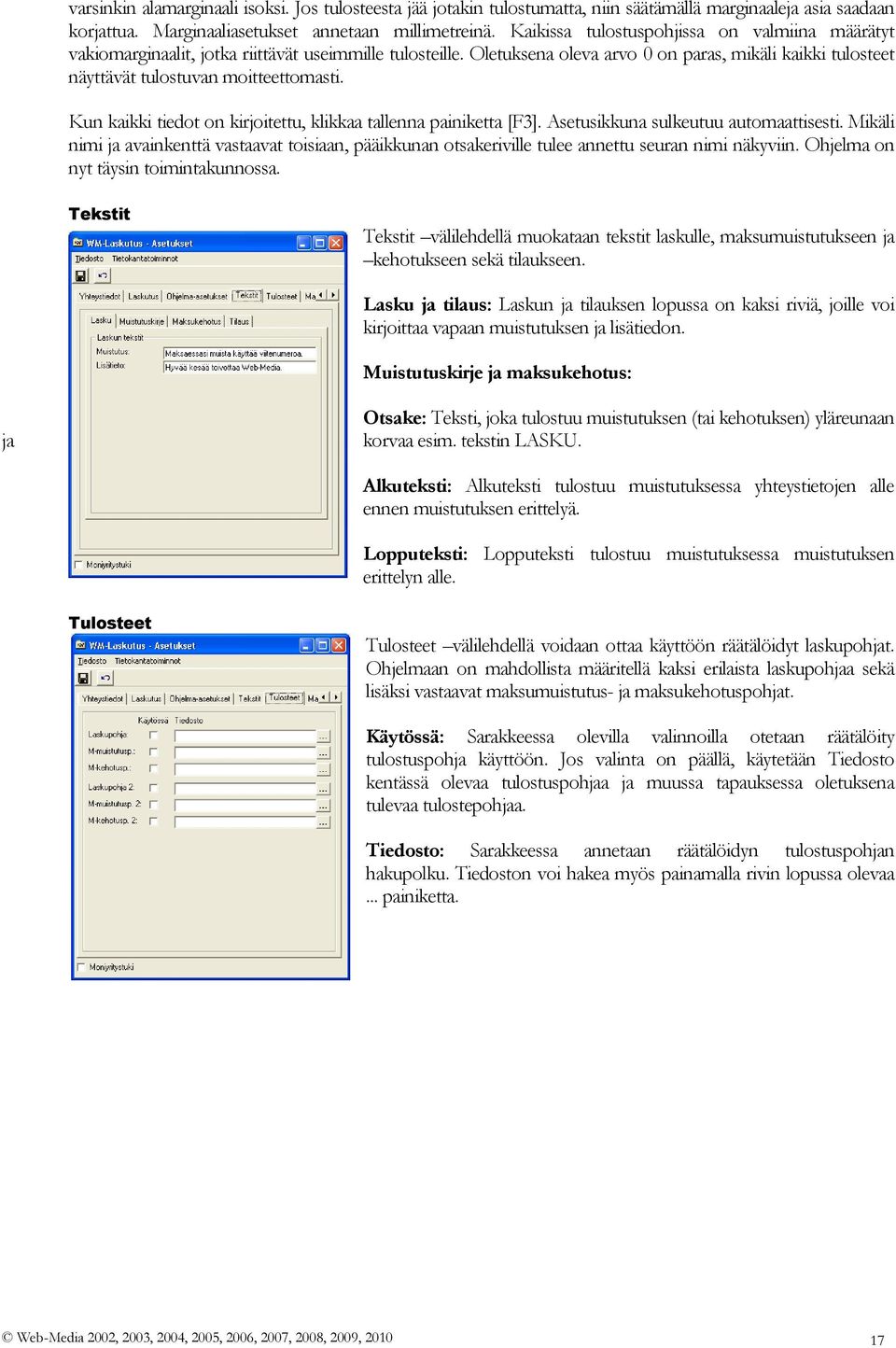
Task: Click the browse (...) button for M-muistutusp.:
Action: (x=324, y=752)
